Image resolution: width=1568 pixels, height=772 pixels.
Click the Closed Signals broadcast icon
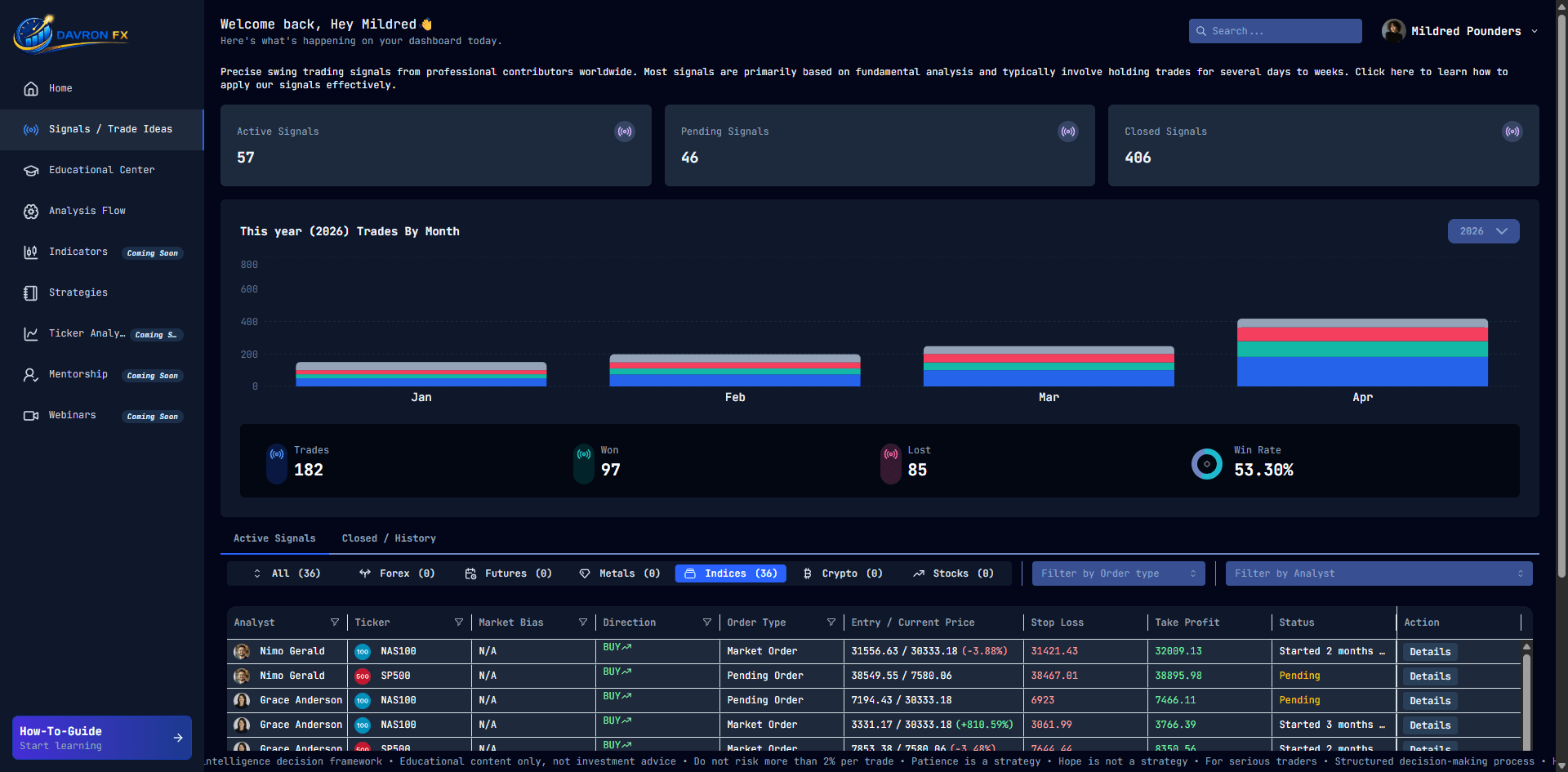click(x=1512, y=132)
